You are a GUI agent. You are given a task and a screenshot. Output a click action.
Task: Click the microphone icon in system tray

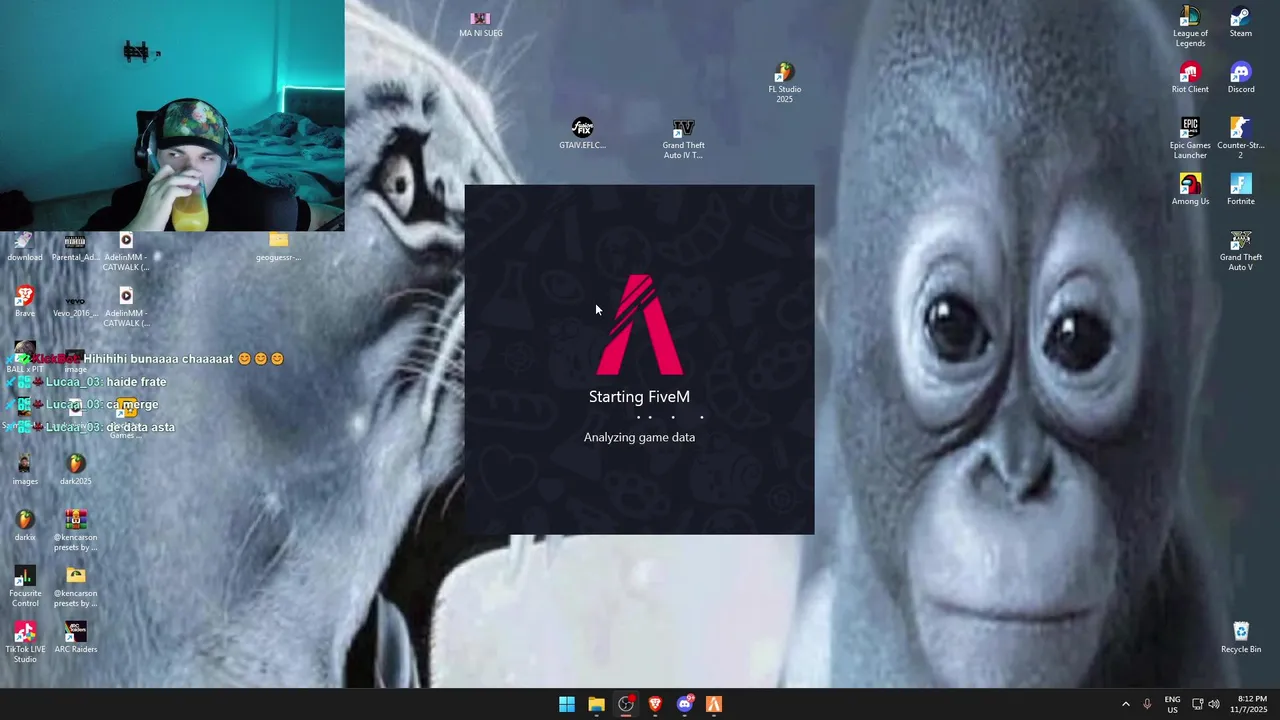click(1147, 704)
